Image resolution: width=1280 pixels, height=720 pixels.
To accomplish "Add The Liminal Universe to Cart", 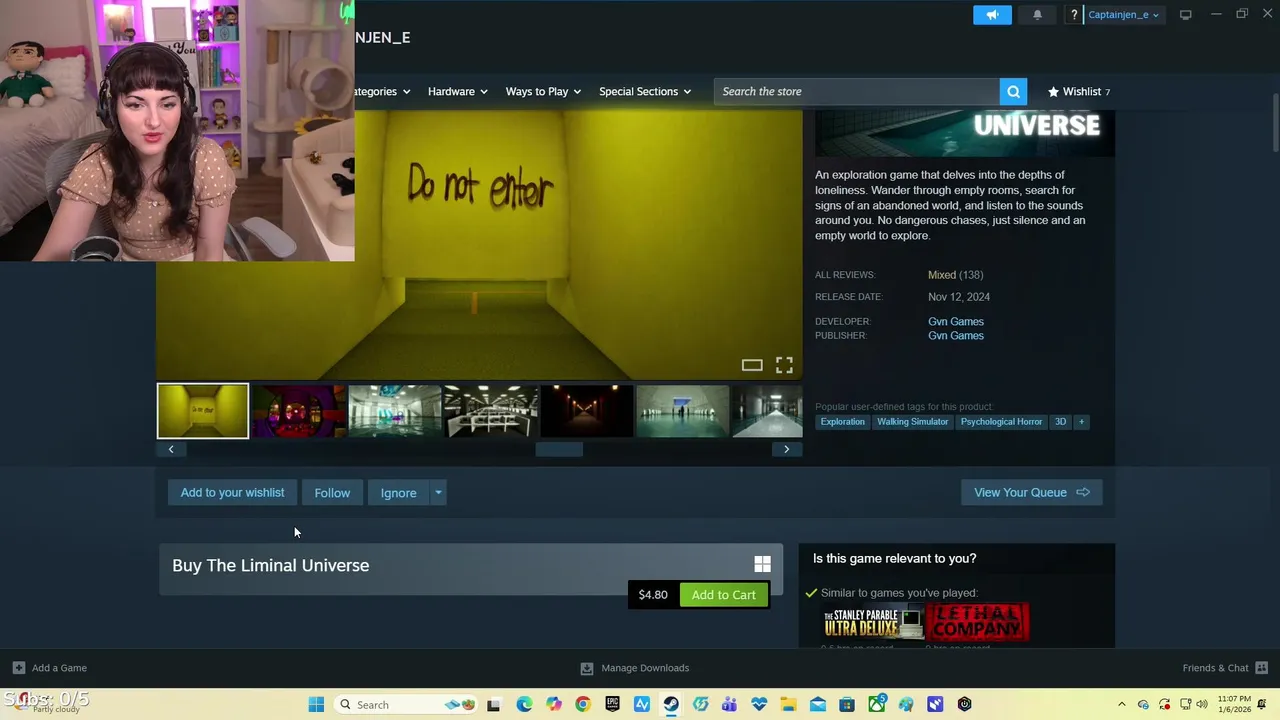I will coord(723,595).
